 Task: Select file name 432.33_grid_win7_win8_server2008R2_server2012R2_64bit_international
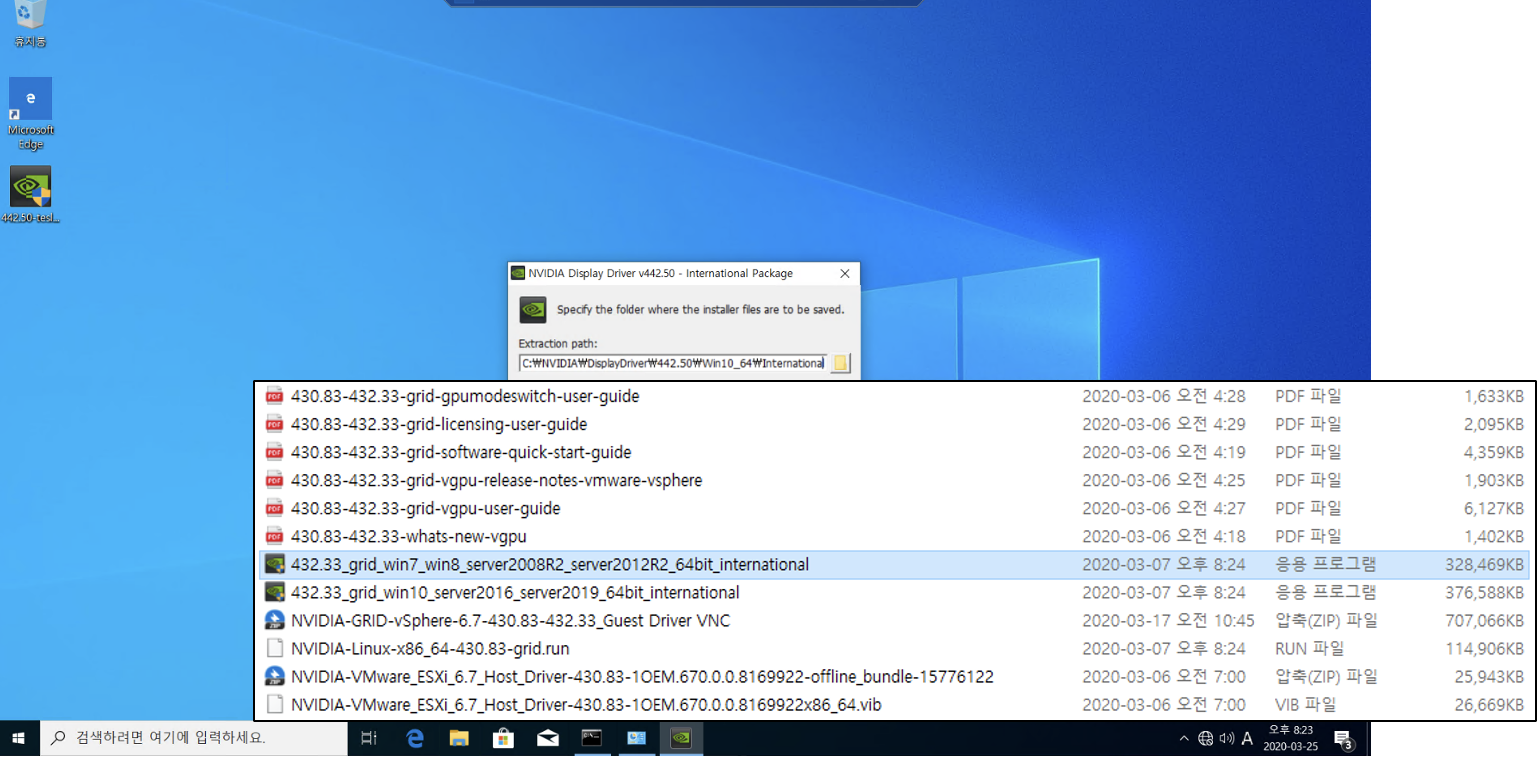pos(550,564)
